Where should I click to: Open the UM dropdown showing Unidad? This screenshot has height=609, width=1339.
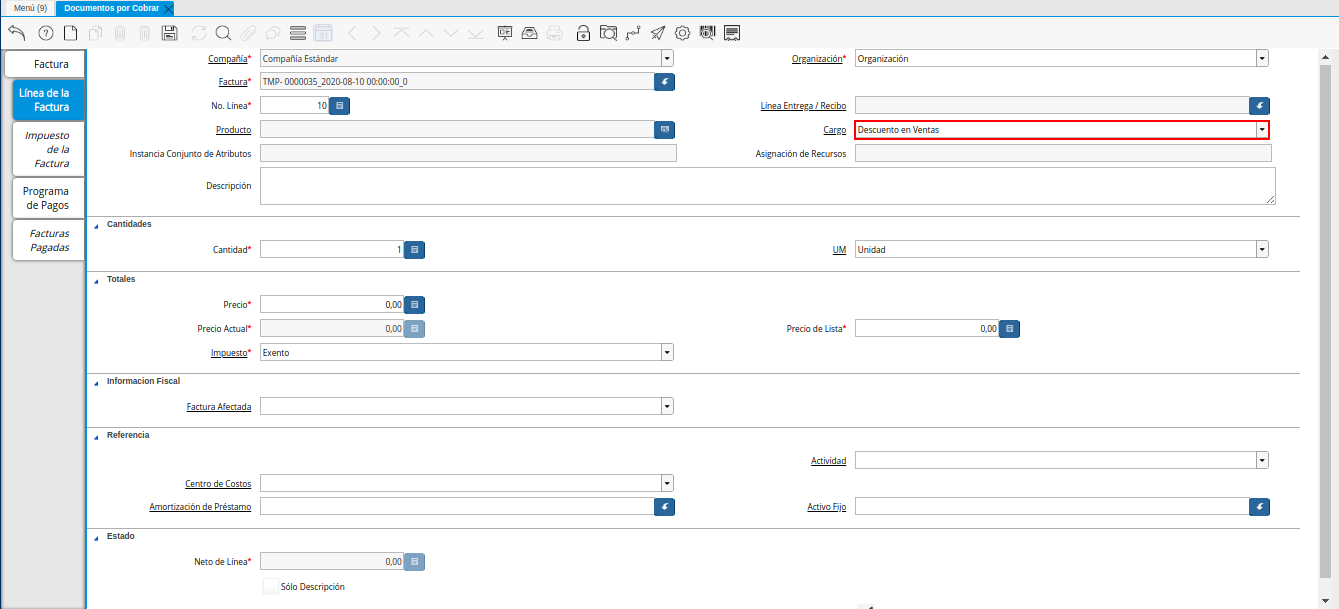(1262, 250)
